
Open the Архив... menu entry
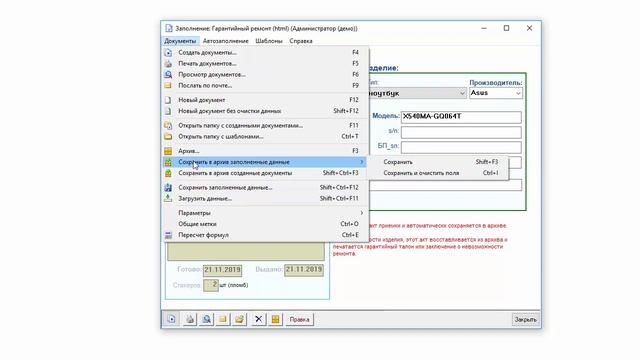pyautogui.click(x=265, y=151)
